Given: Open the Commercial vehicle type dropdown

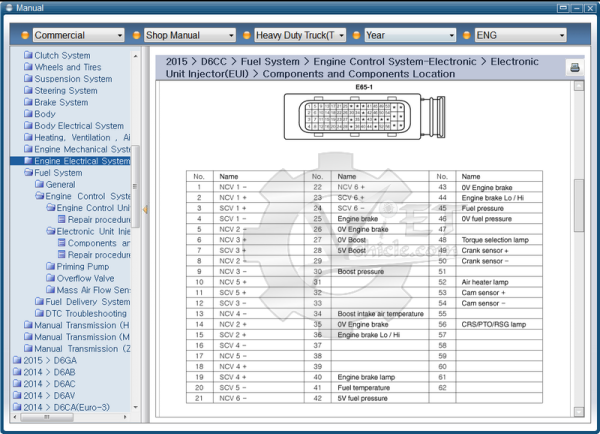Looking at the screenshot, I should 120,35.
